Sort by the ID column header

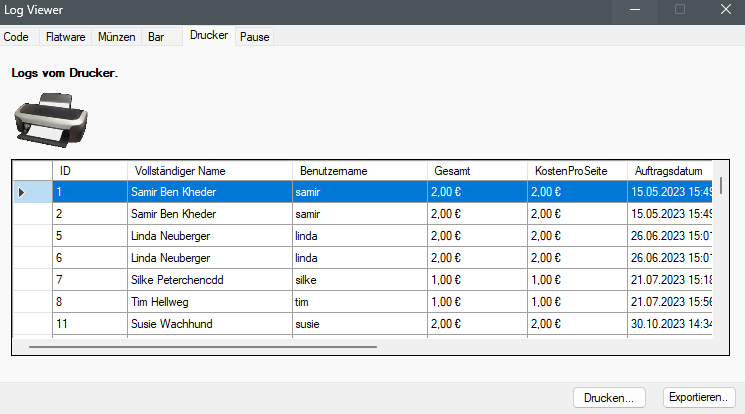coord(90,171)
